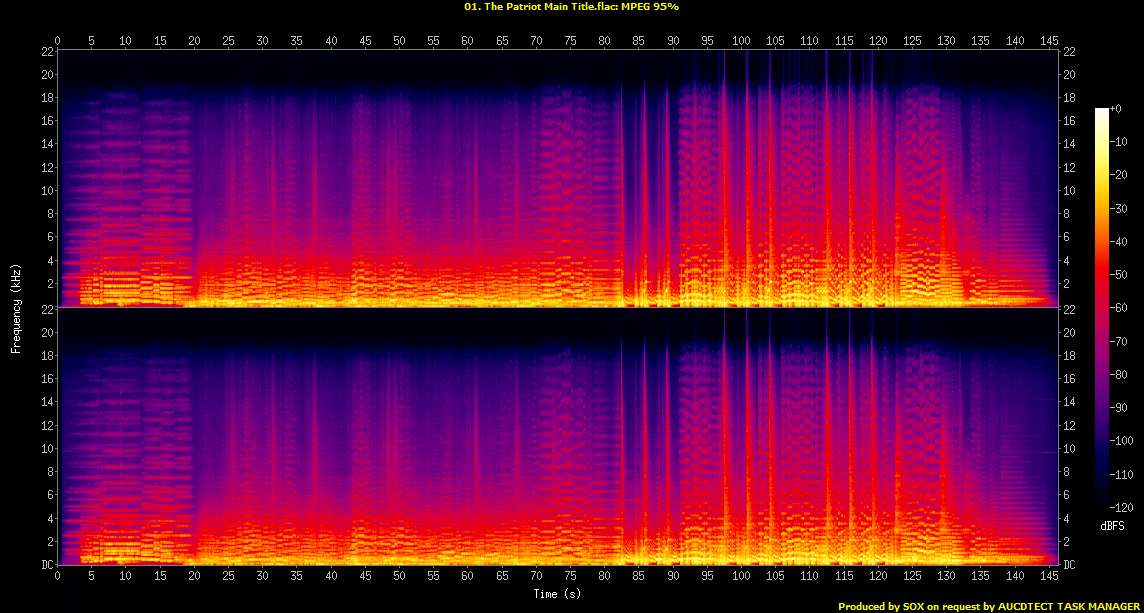The image size is (1144, 613).
Task: Click the "Time (s)" axis label
Action: (x=558, y=594)
